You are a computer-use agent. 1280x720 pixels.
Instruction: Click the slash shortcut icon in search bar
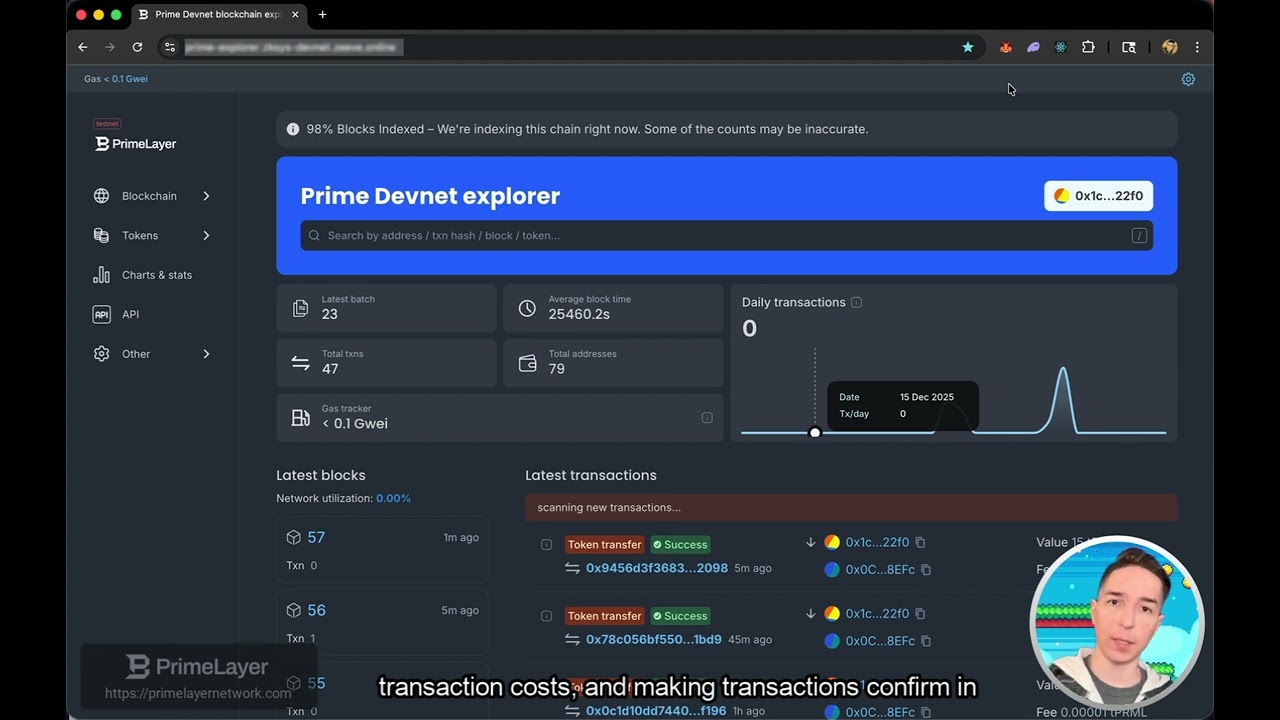pos(1139,235)
